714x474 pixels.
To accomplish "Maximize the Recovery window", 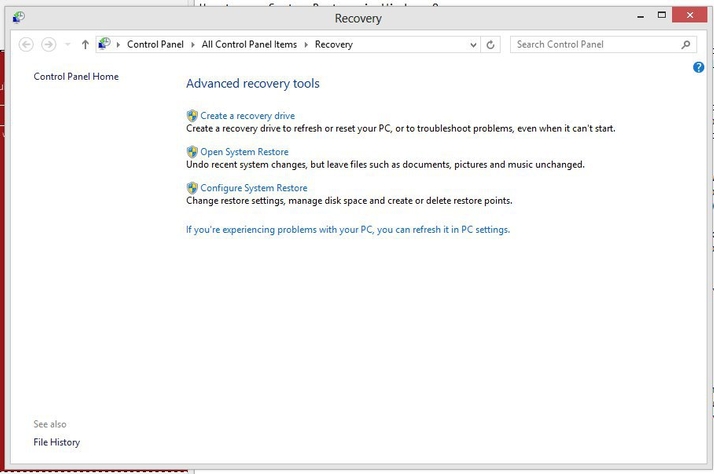I will pyautogui.click(x=662, y=15).
